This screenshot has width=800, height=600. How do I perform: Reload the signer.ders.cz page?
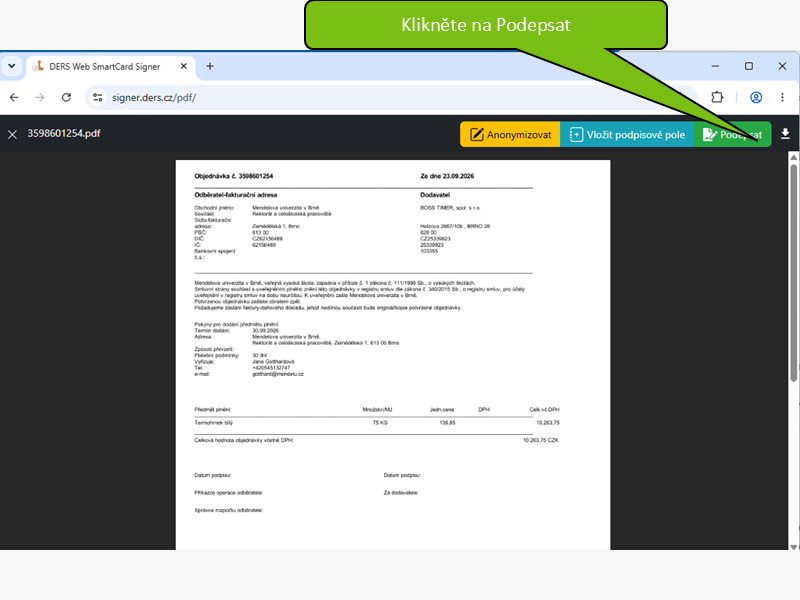pyautogui.click(x=66, y=97)
